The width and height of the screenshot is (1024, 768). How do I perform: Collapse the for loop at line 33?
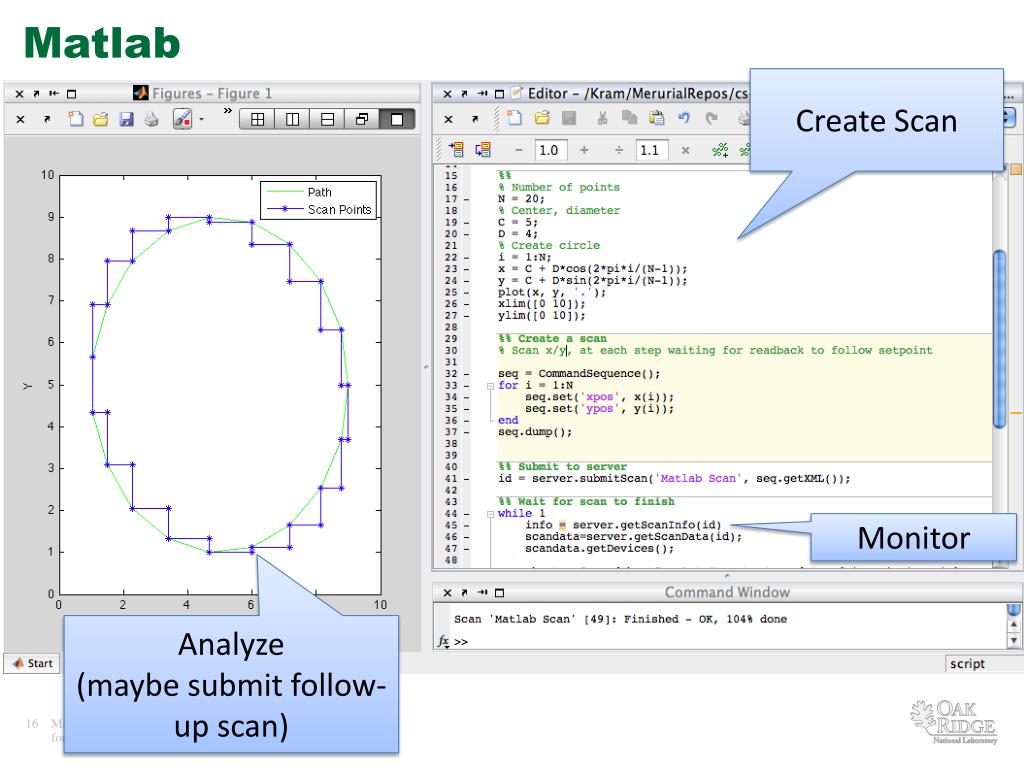coord(490,386)
